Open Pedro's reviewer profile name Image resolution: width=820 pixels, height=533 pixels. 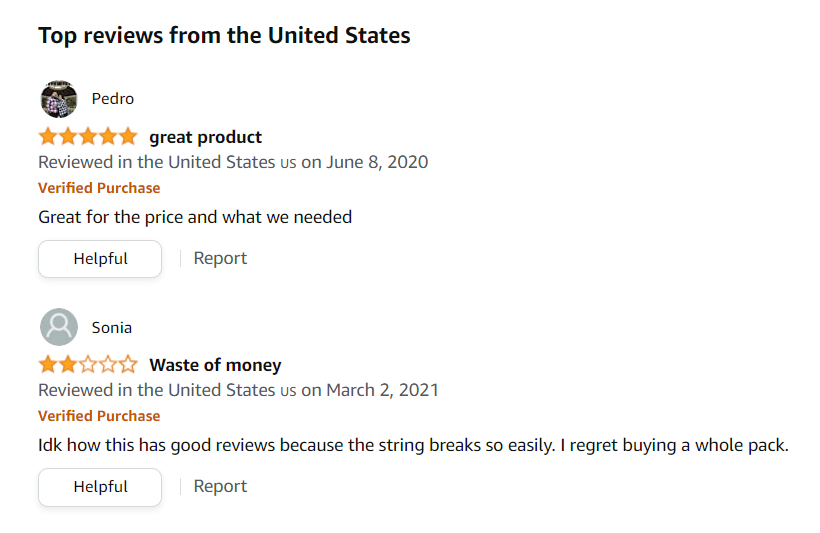(112, 99)
